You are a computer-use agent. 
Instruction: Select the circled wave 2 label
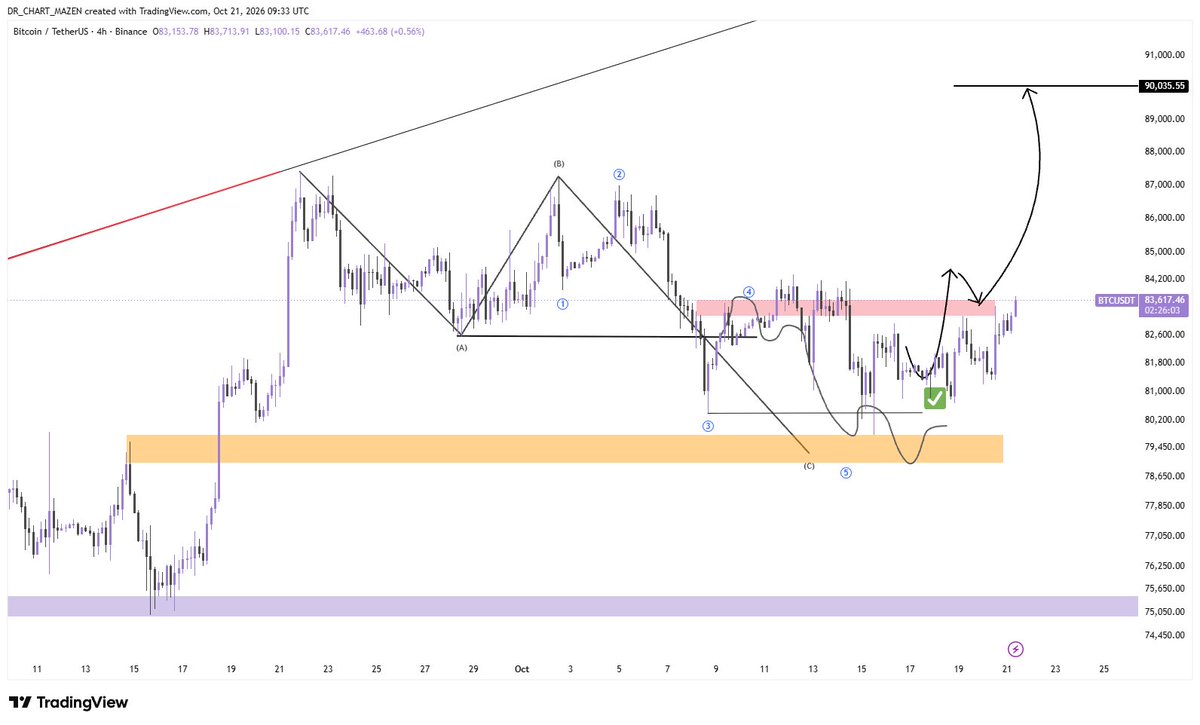coord(619,174)
